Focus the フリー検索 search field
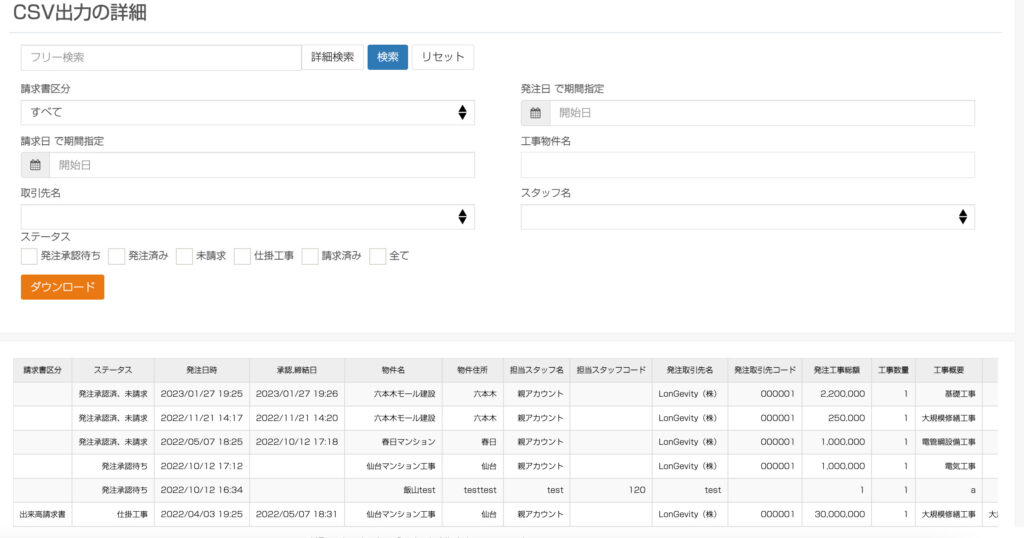This screenshot has width=1024, height=538. point(161,57)
